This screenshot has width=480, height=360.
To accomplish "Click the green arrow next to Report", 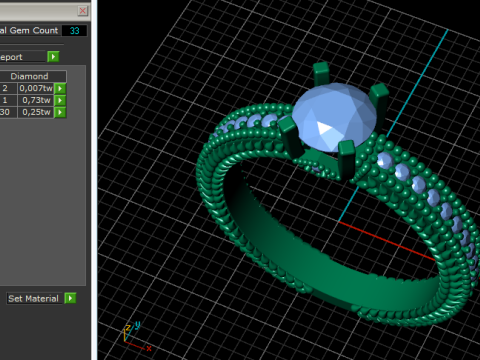I will [x=53, y=57].
